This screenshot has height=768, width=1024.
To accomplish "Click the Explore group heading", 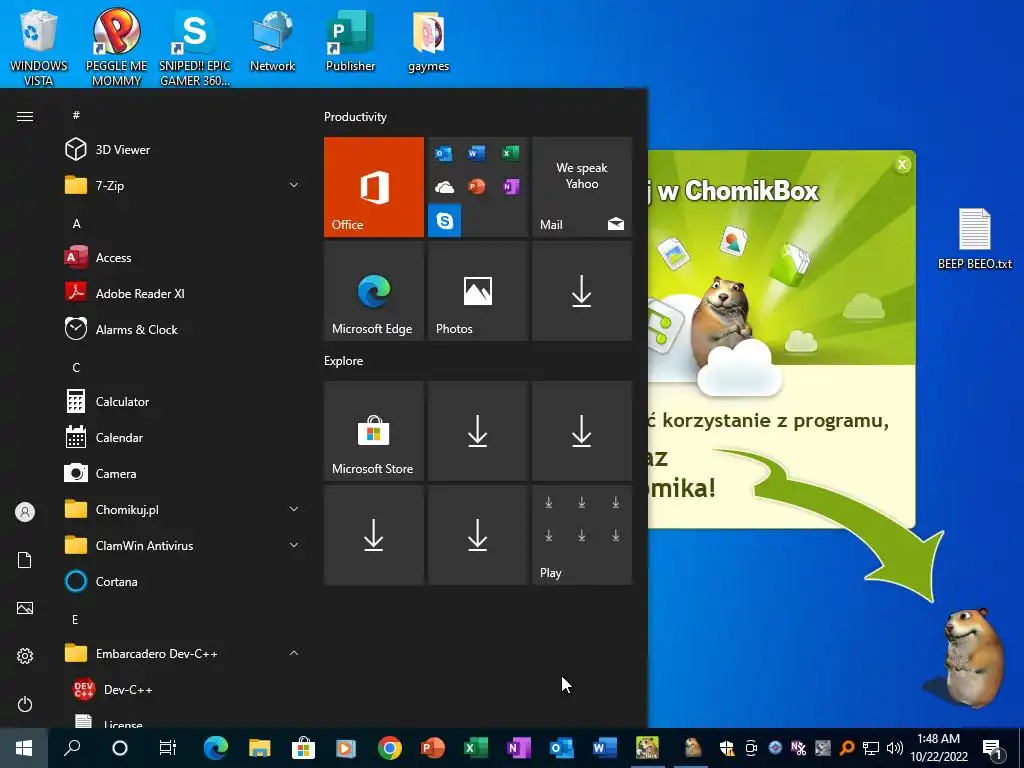I will pos(344,360).
